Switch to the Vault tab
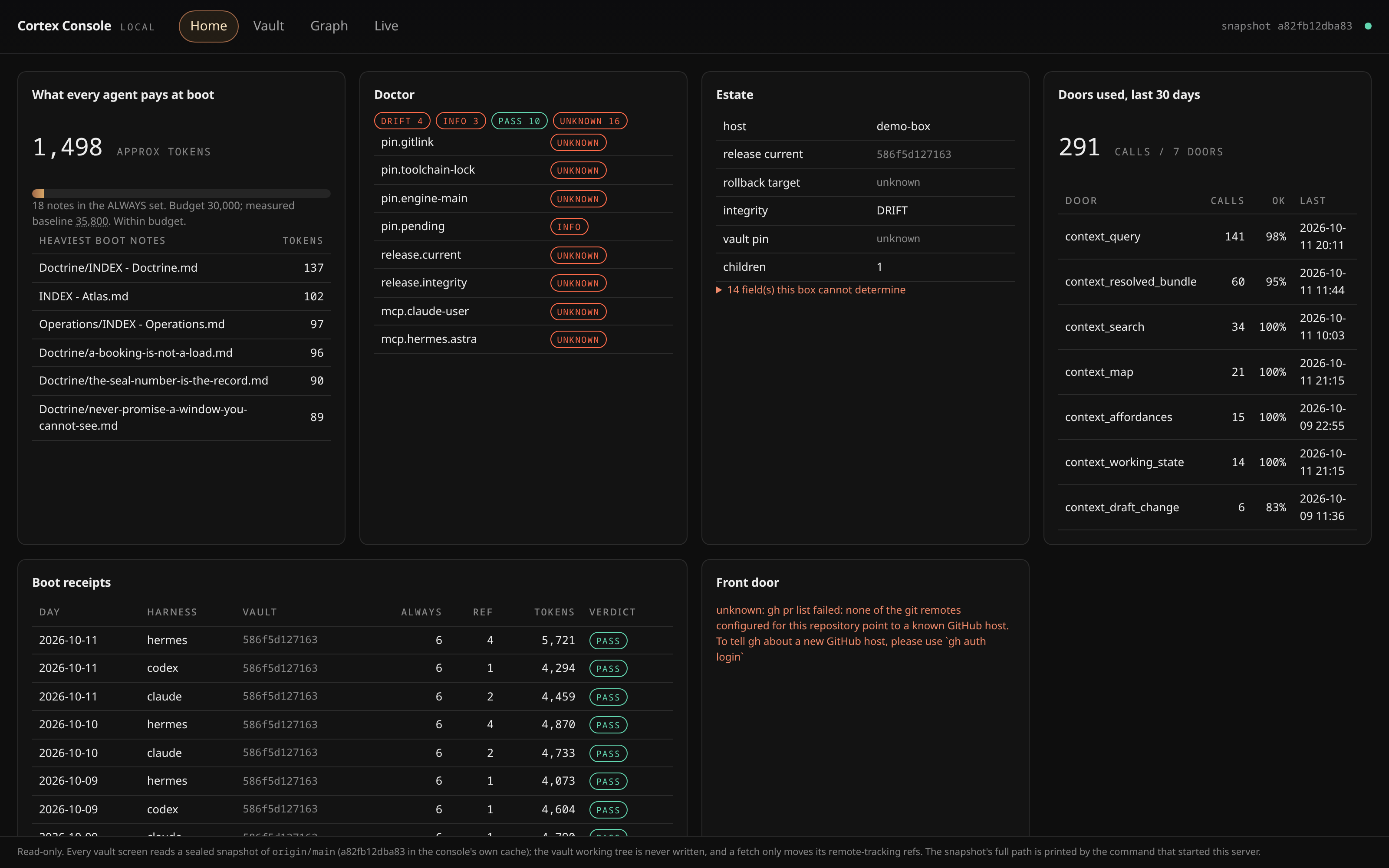Image resolution: width=1389 pixels, height=868 pixels. tap(269, 26)
